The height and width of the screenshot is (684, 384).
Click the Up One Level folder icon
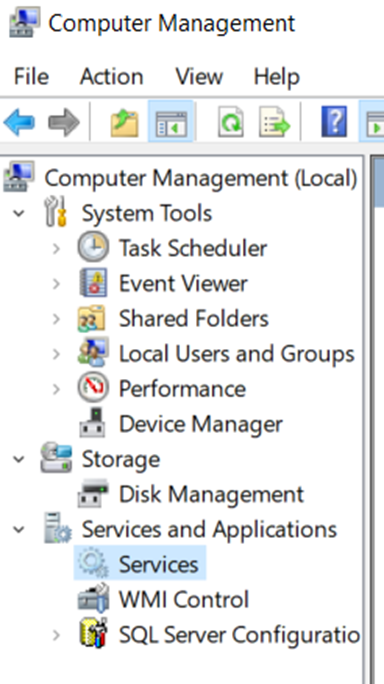tap(125, 122)
